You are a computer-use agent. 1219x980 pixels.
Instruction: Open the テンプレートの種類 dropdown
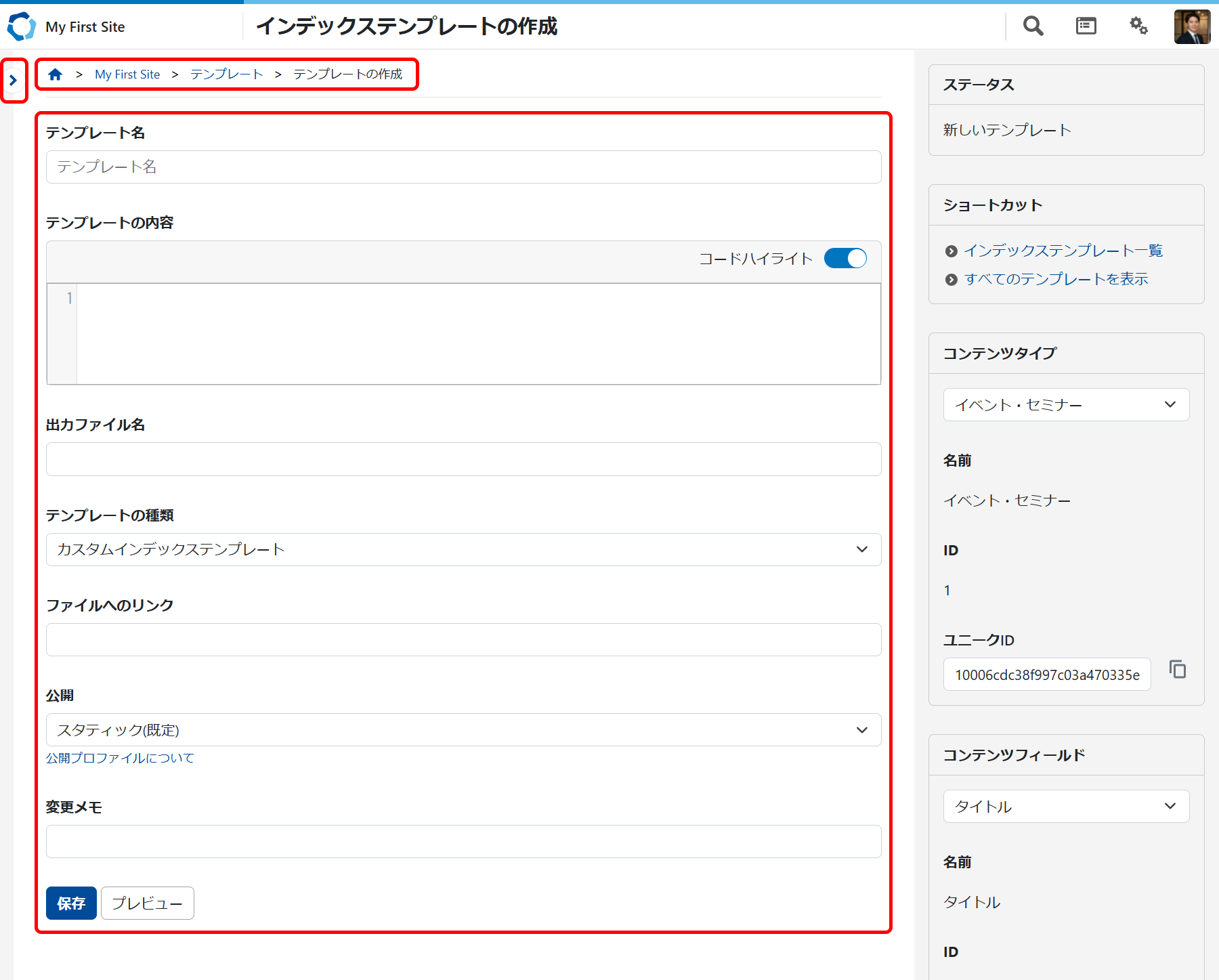pyautogui.click(x=463, y=549)
